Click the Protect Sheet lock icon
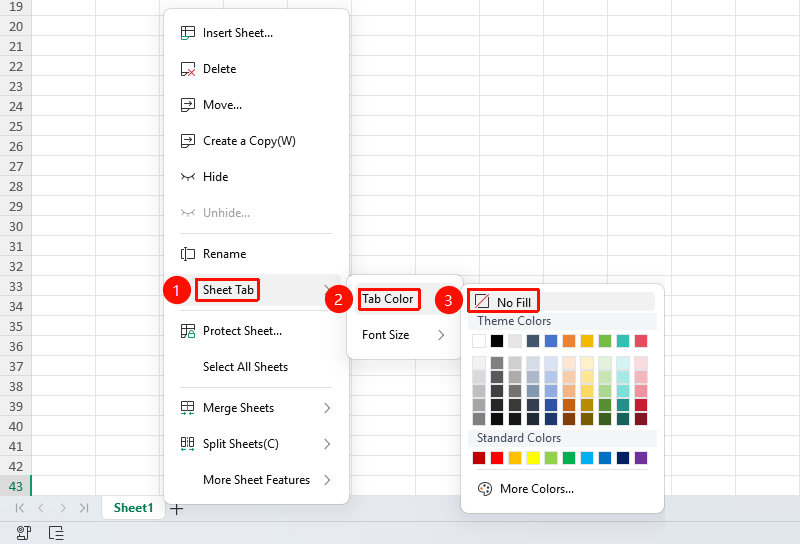Image resolution: width=800 pixels, height=544 pixels. (188, 331)
